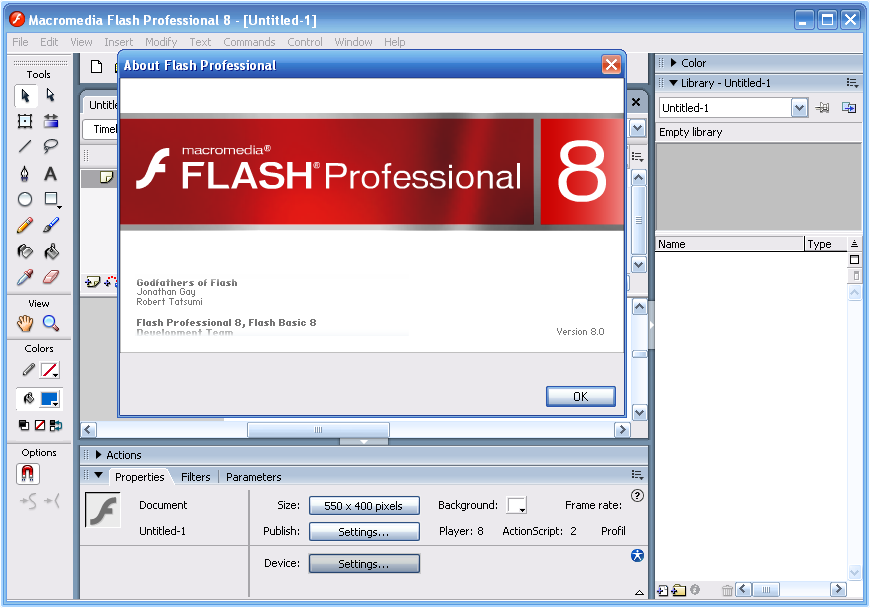
Task: Click the Name column header in Library
Action: tap(729, 244)
